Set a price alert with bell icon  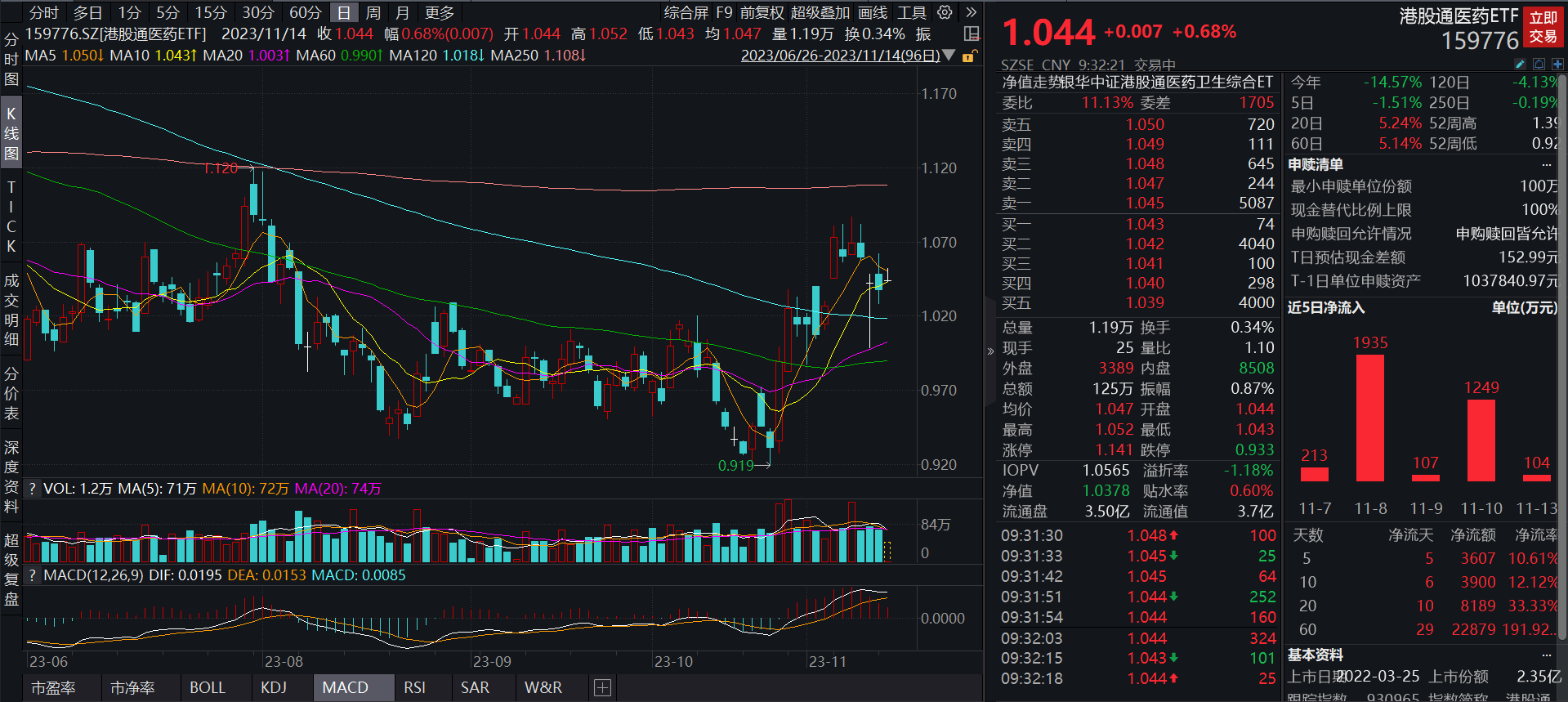tap(1539, 64)
